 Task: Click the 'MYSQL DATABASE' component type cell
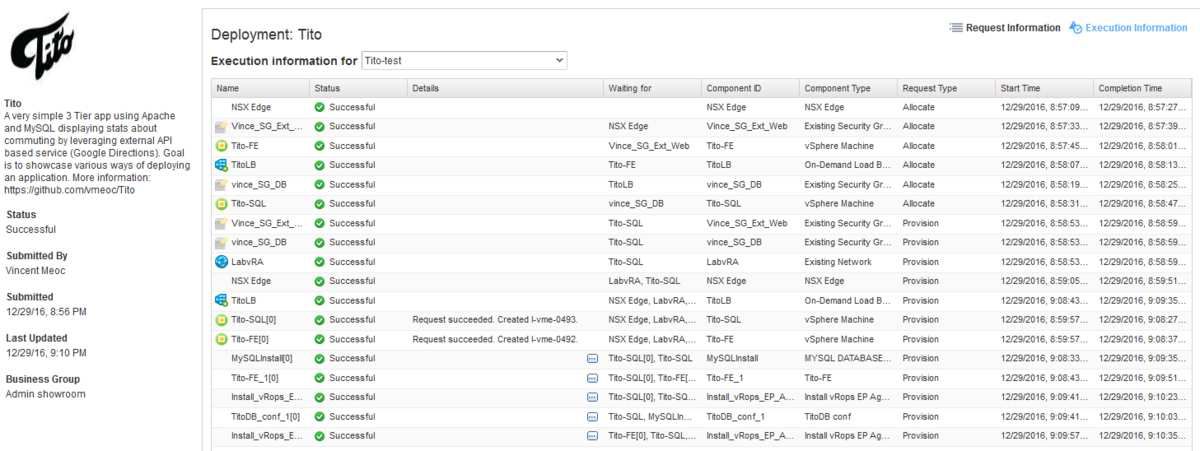pos(847,359)
